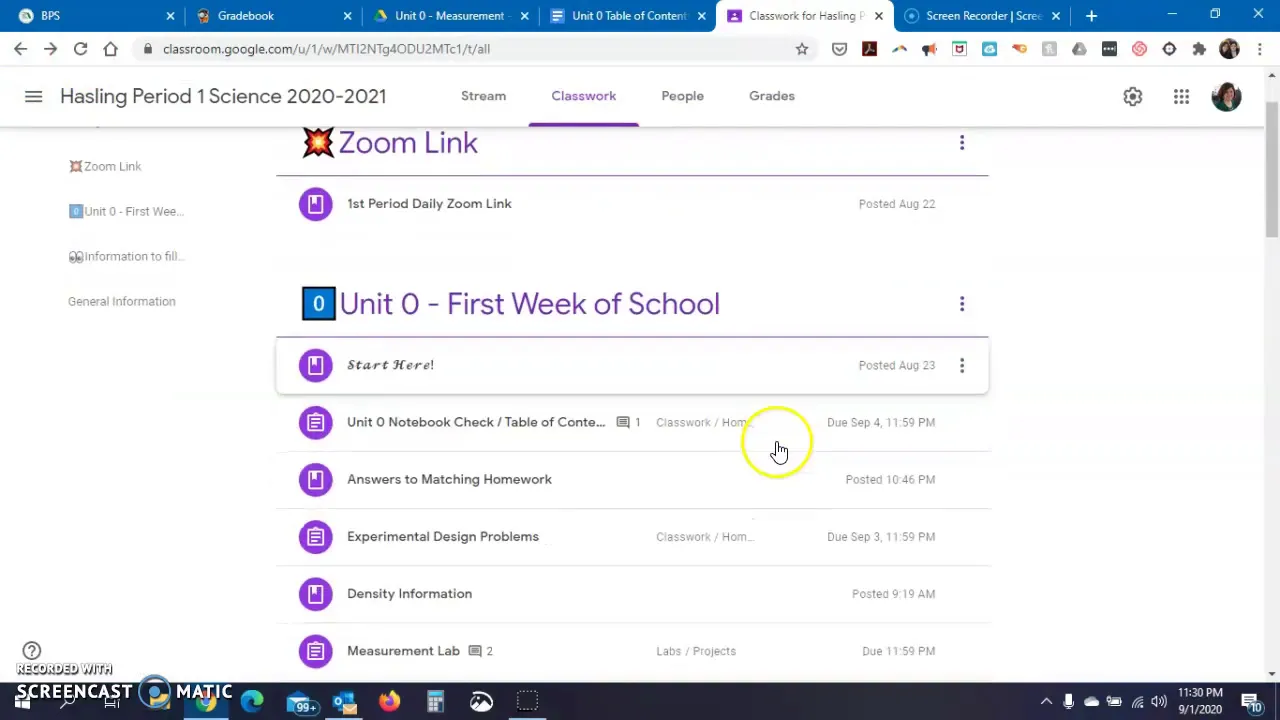The height and width of the screenshot is (720, 1280).
Task: Open the Extensions puzzle piece menu
Action: [1199, 48]
